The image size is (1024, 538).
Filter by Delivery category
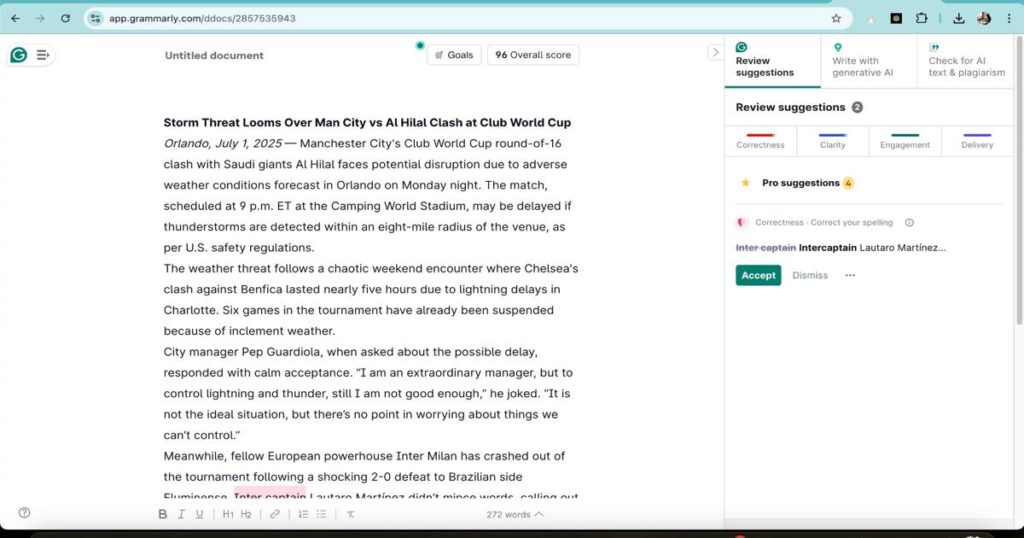tap(977, 140)
